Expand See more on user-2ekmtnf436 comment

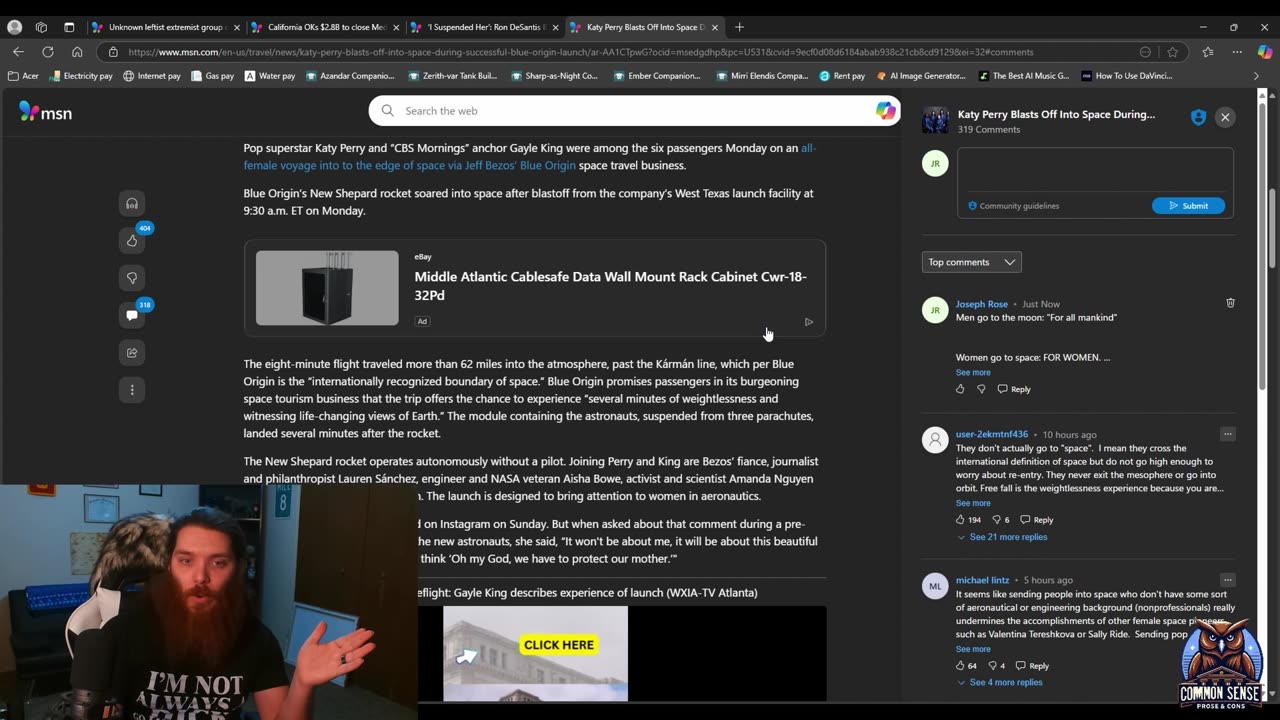(973, 503)
